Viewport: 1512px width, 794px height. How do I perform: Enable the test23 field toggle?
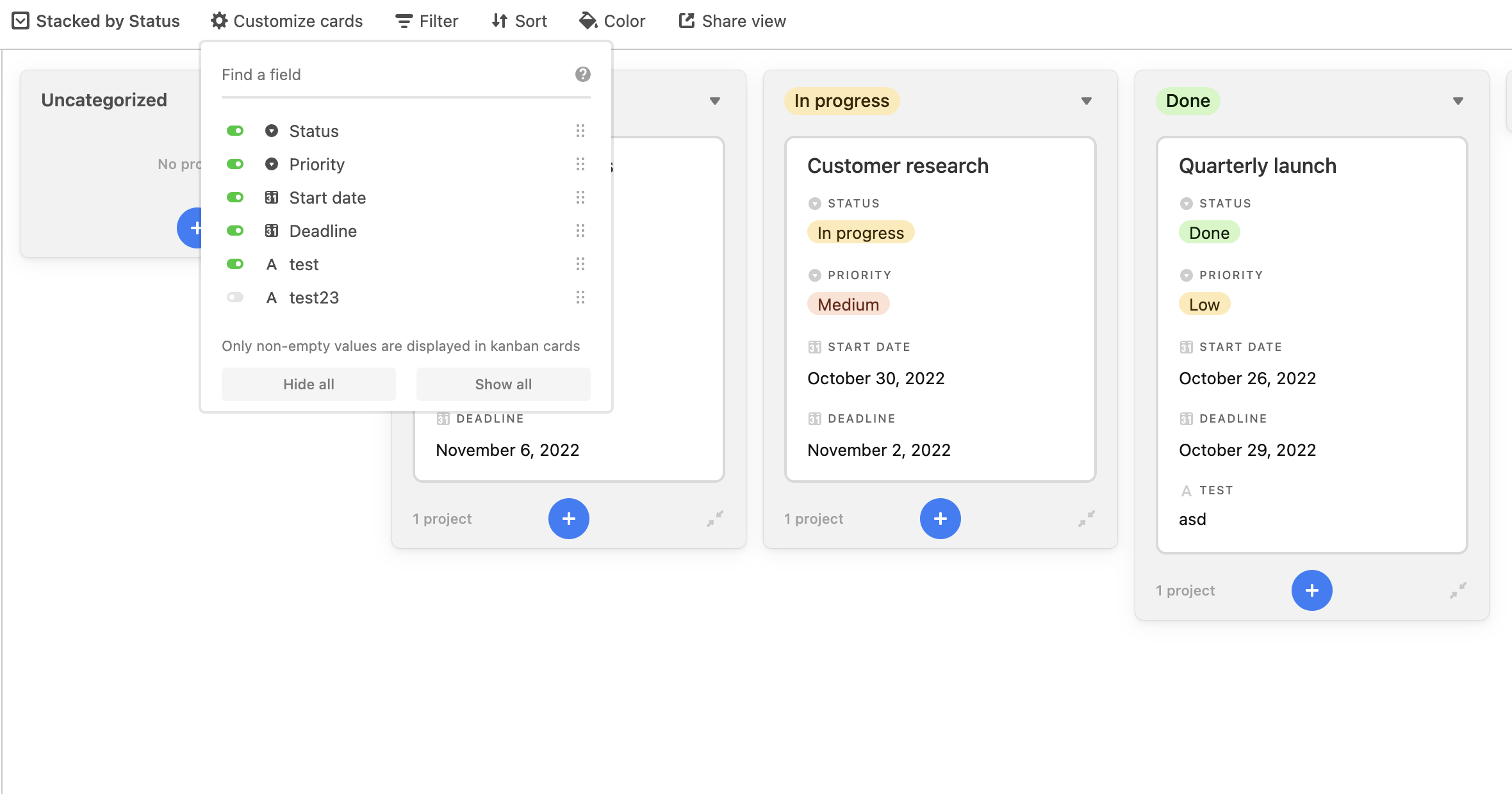pos(236,297)
